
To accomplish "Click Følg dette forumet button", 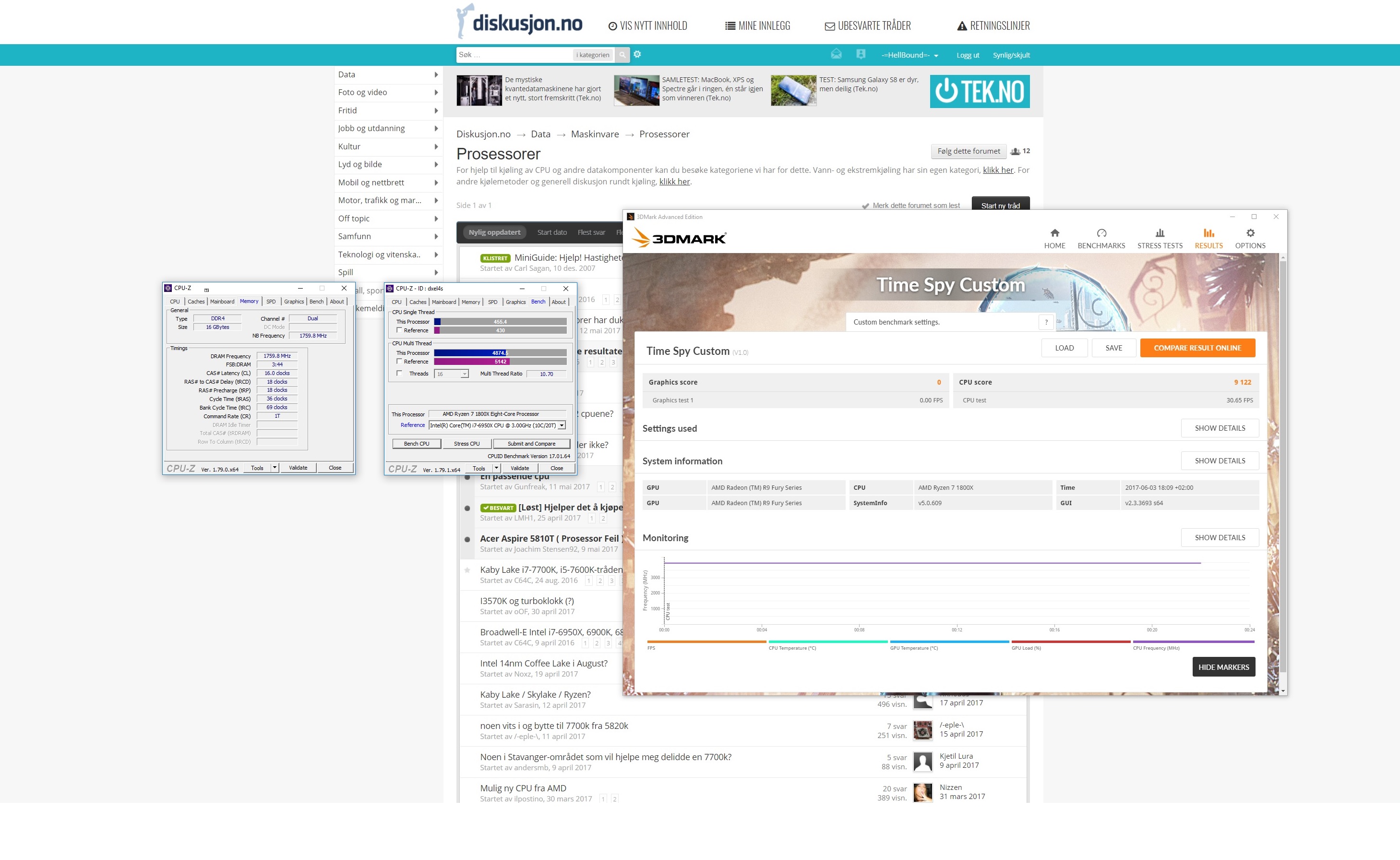I will 968,151.
